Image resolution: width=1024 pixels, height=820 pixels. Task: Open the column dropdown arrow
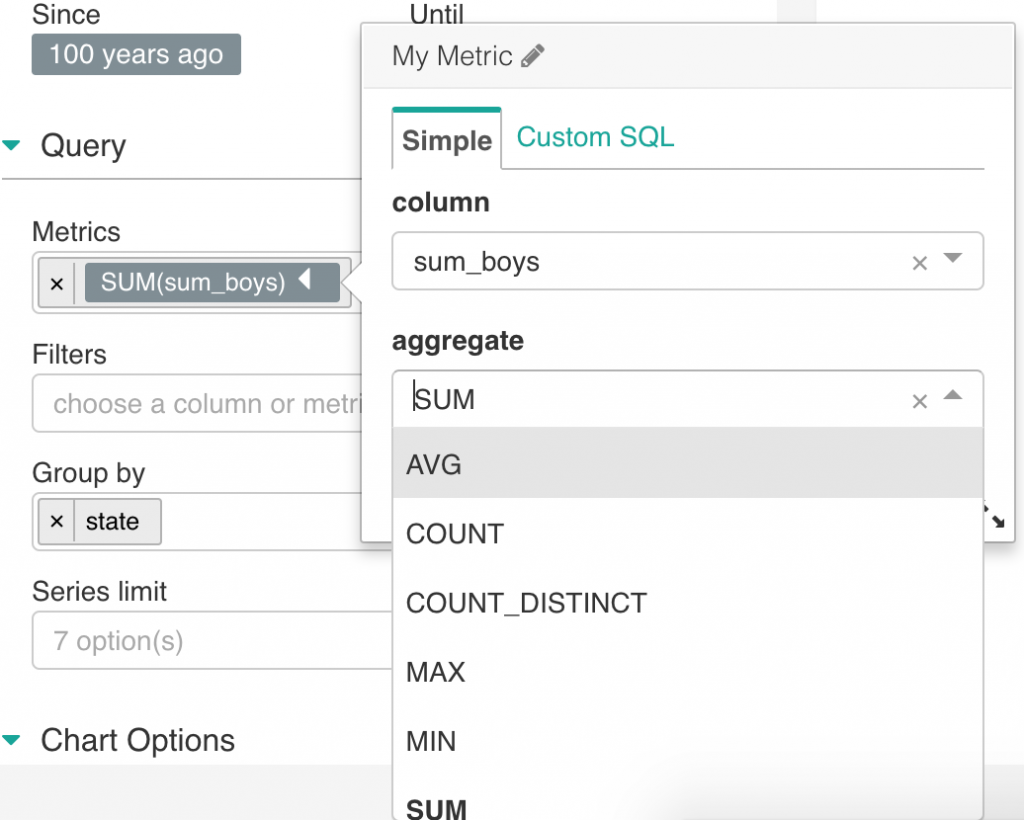(x=953, y=259)
